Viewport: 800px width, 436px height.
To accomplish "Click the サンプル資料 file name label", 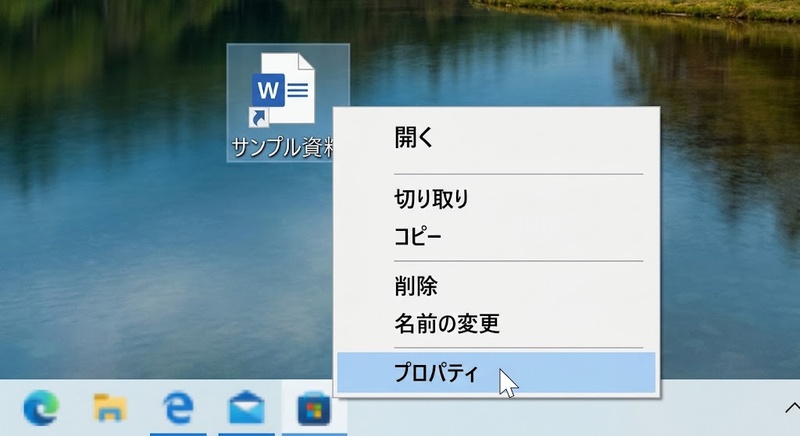I will pos(282,147).
